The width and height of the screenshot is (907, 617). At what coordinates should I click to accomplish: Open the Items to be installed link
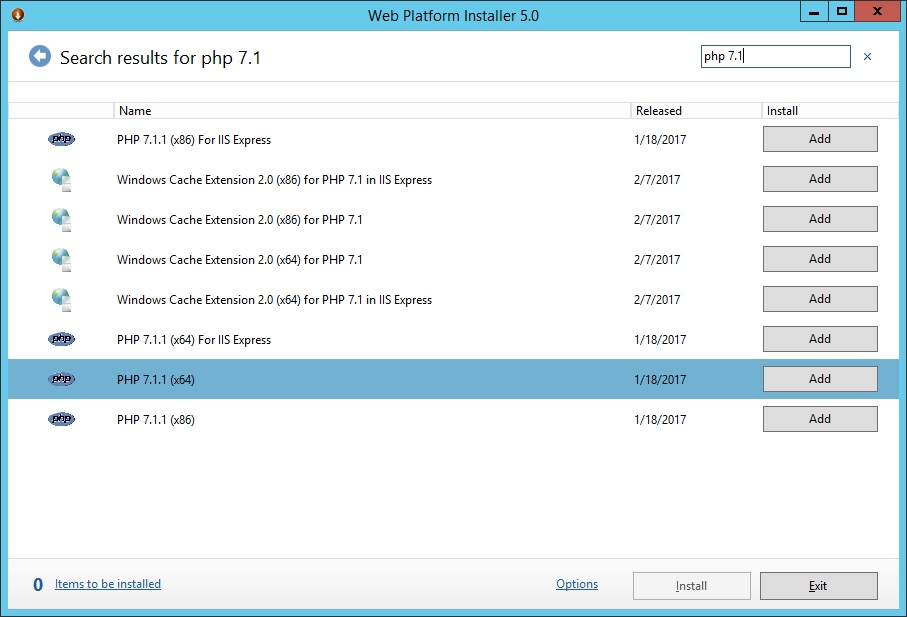tap(108, 584)
